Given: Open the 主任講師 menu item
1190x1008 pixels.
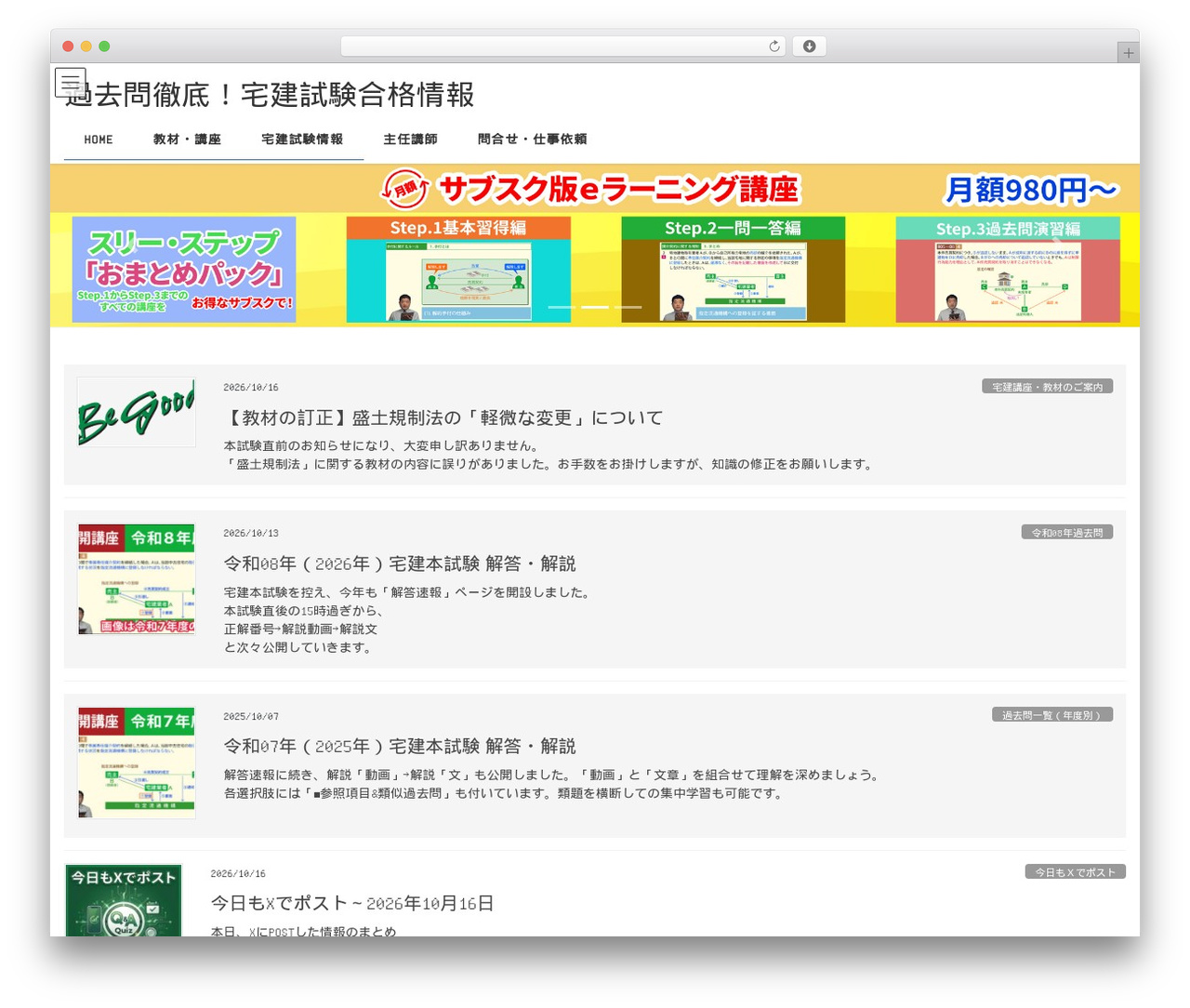Looking at the screenshot, I should pyautogui.click(x=410, y=139).
